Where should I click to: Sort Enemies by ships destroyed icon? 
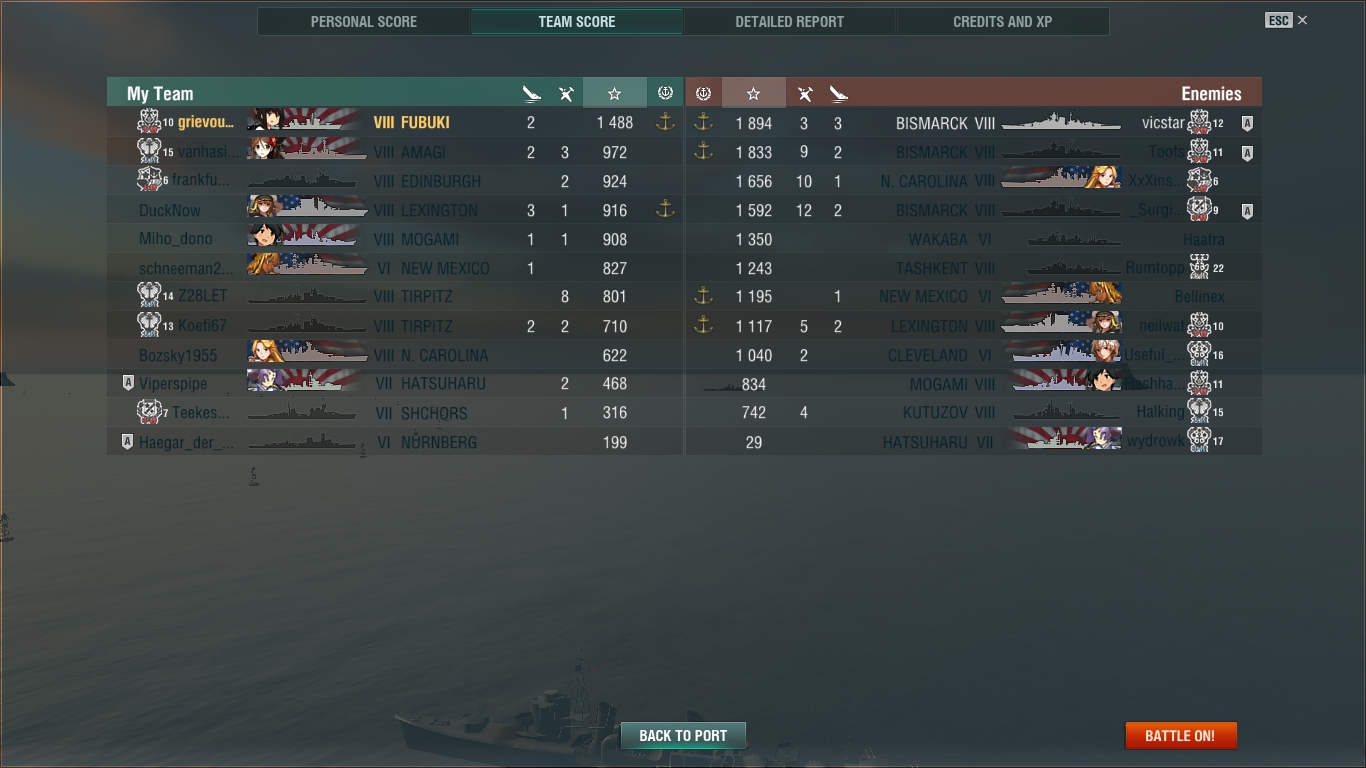(838, 94)
